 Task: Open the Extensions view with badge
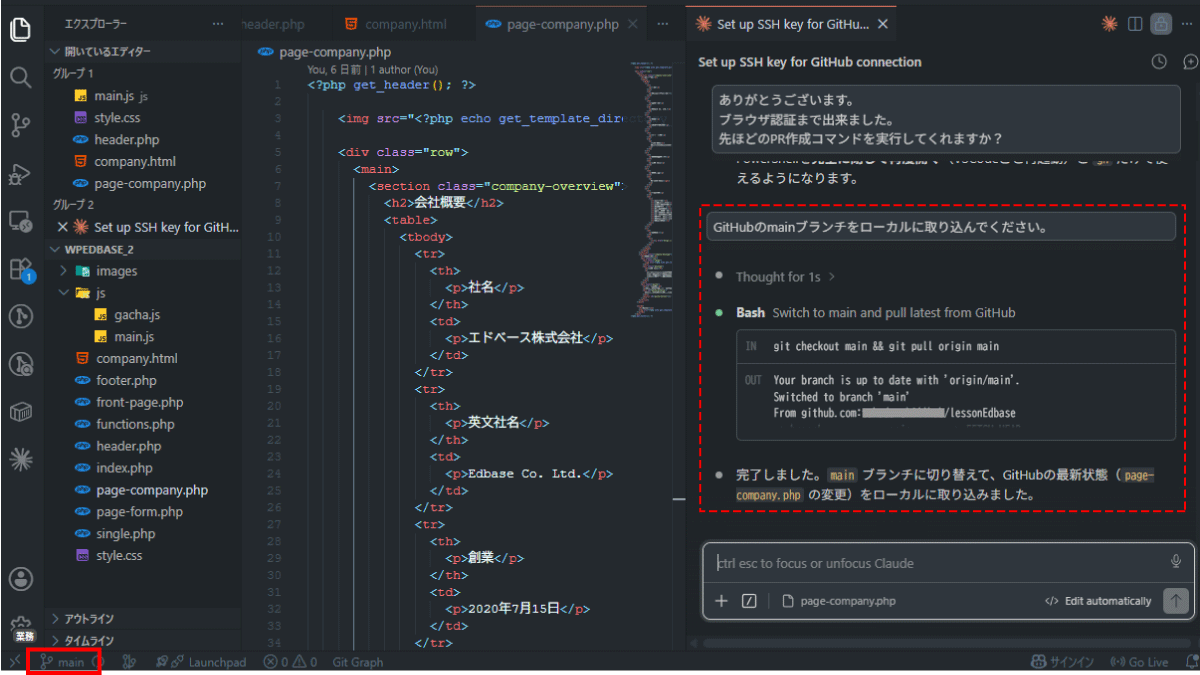(20, 269)
